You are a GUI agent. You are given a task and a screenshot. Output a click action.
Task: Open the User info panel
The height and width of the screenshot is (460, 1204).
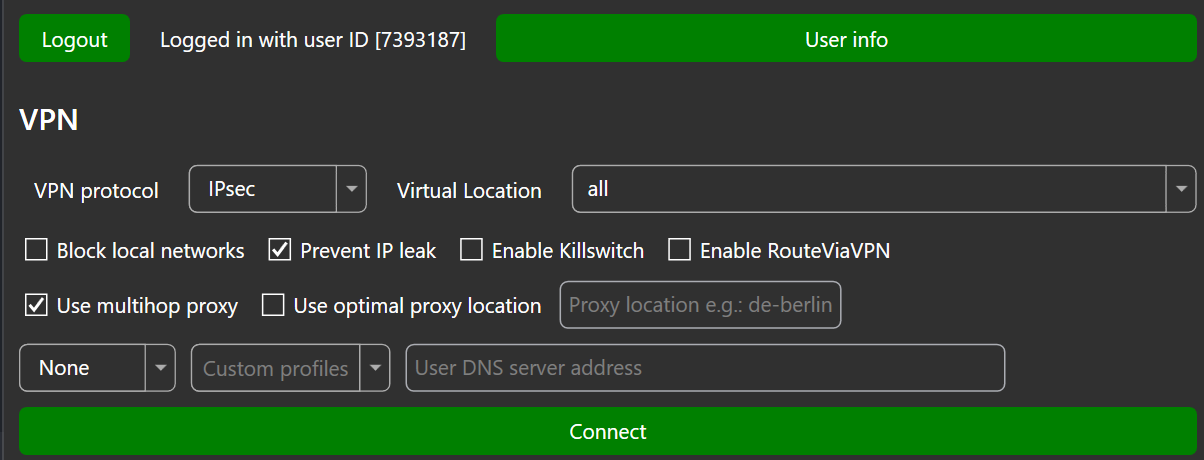click(846, 39)
